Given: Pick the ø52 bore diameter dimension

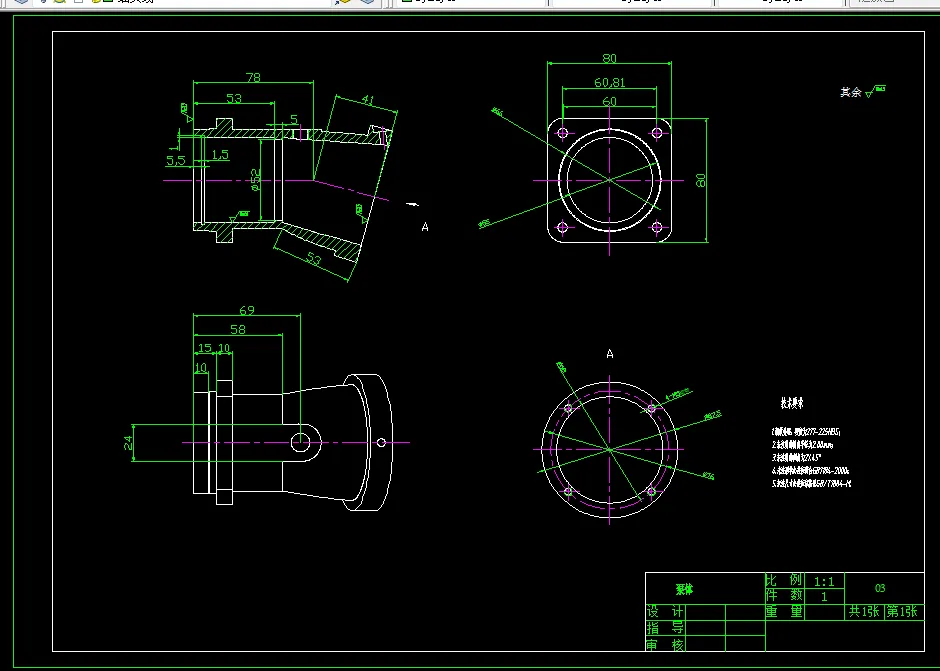Looking at the screenshot, I should 255,180.
